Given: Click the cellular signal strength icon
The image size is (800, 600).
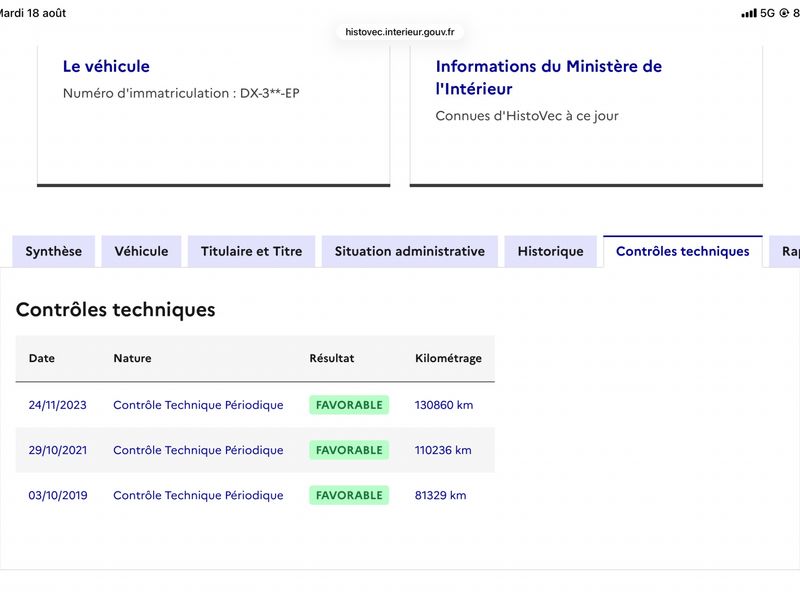Looking at the screenshot, I should (x=749, y=13).
